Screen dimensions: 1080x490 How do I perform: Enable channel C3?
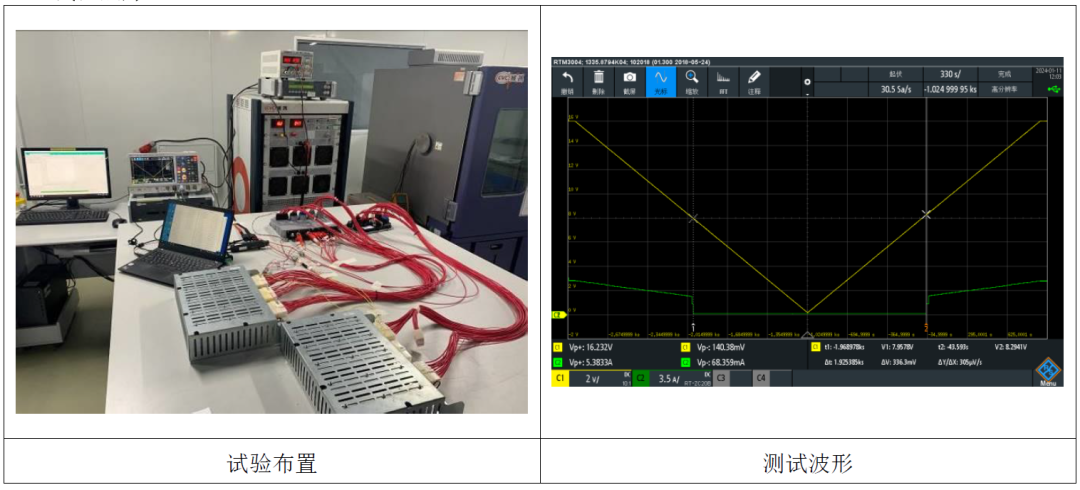click(x=720, y=379)
